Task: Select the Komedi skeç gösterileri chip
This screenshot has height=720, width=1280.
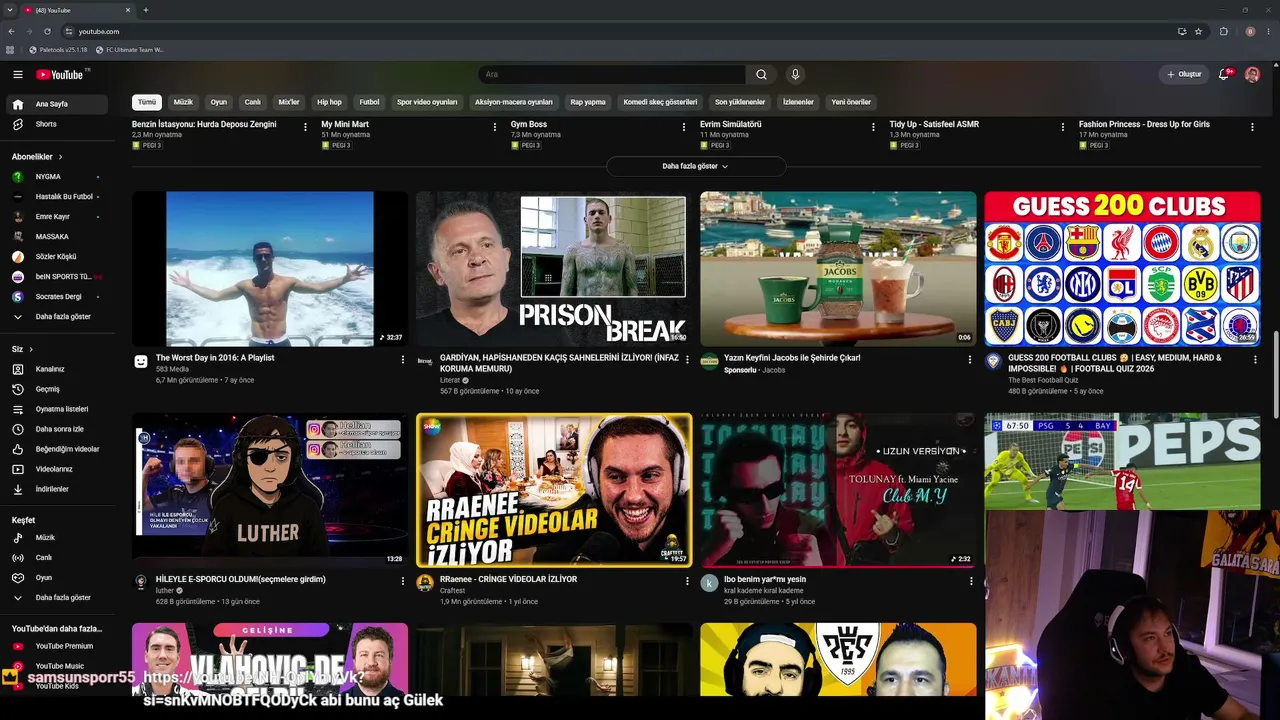Action: tap(660, 102)
